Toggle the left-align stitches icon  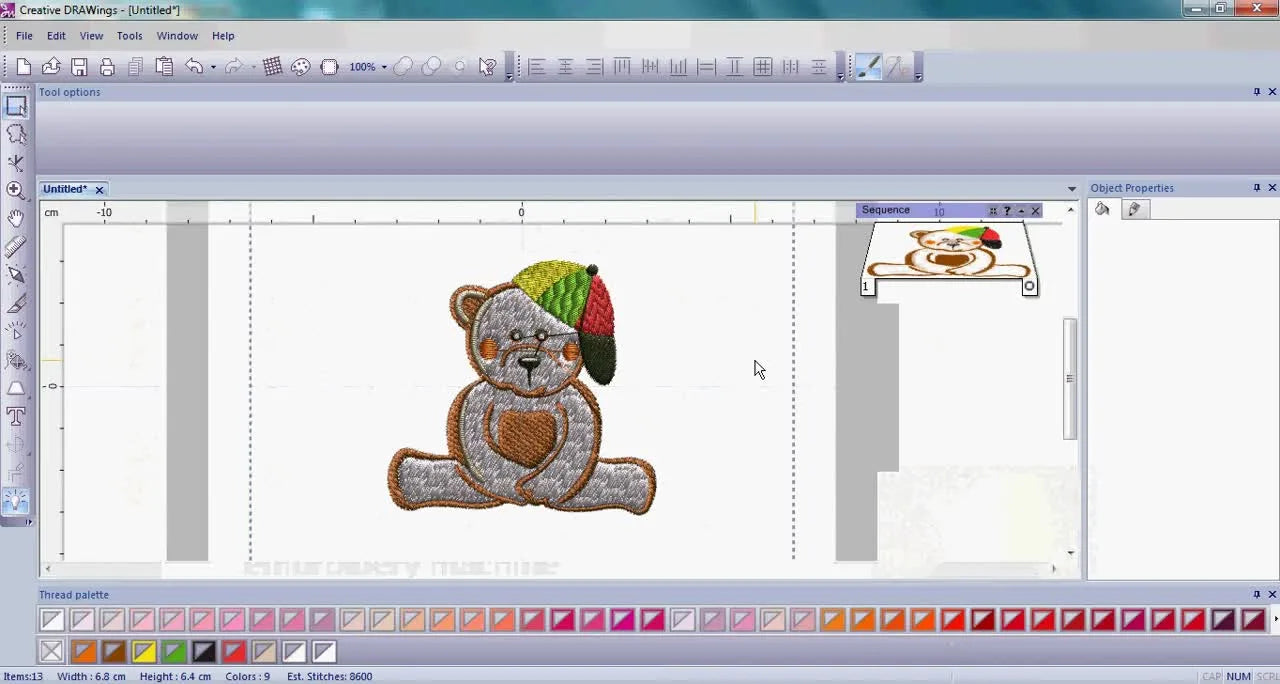click(536, 66)
